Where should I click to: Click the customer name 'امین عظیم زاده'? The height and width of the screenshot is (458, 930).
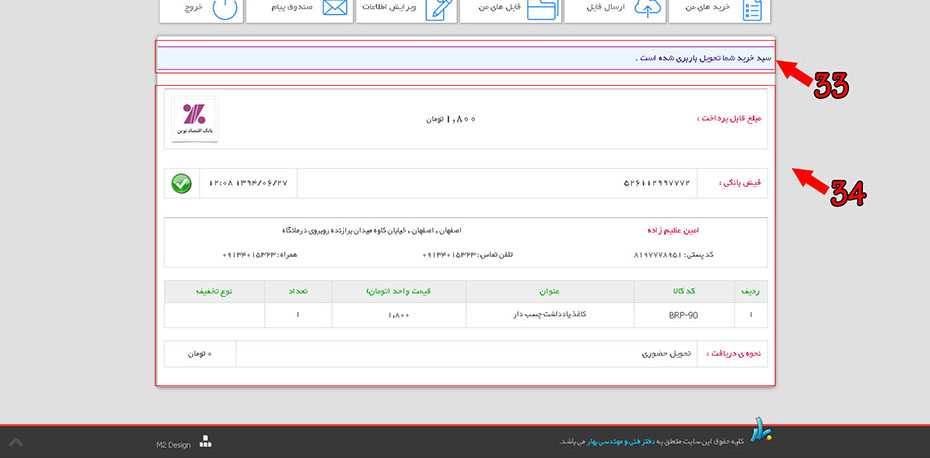pos(671,230)
